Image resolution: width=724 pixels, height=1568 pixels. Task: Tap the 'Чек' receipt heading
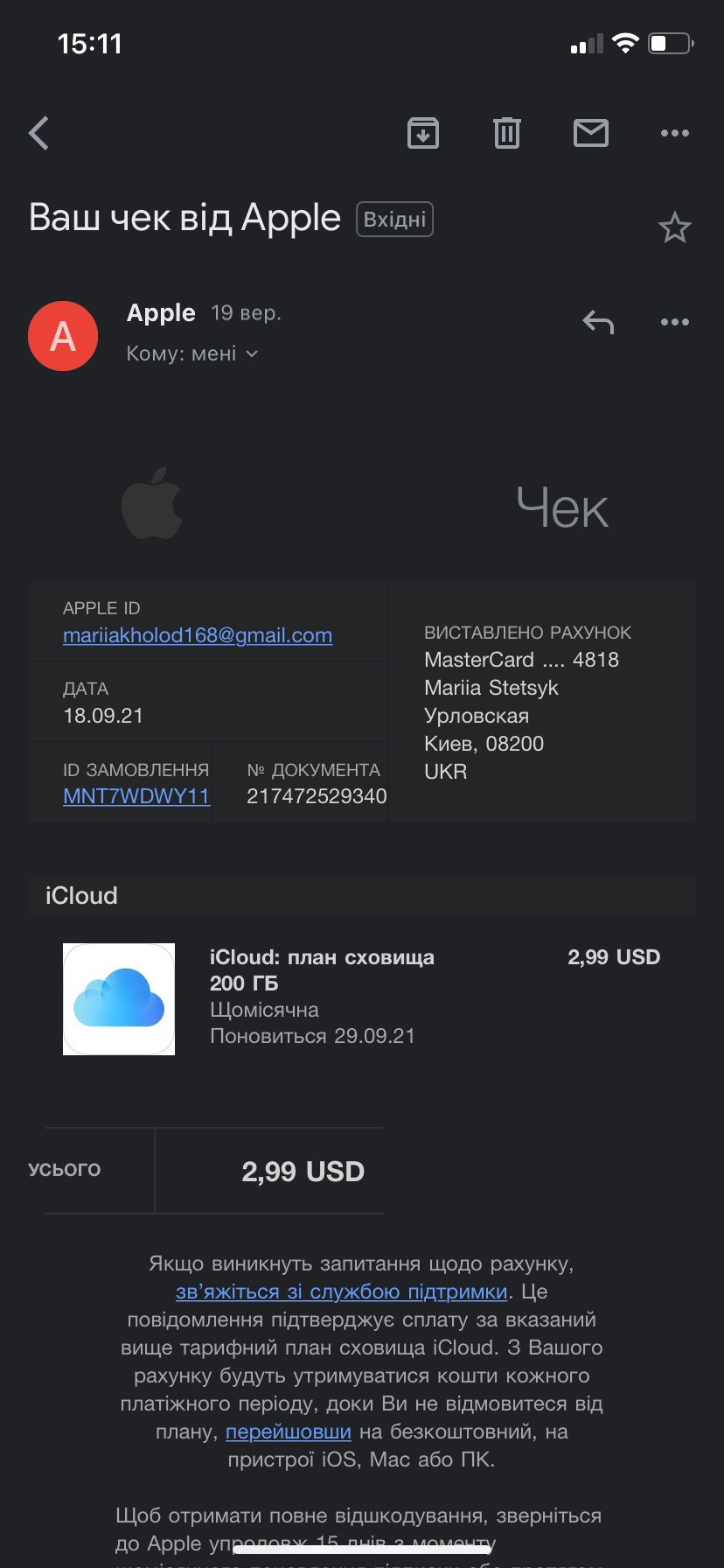[x=561, y=507]
